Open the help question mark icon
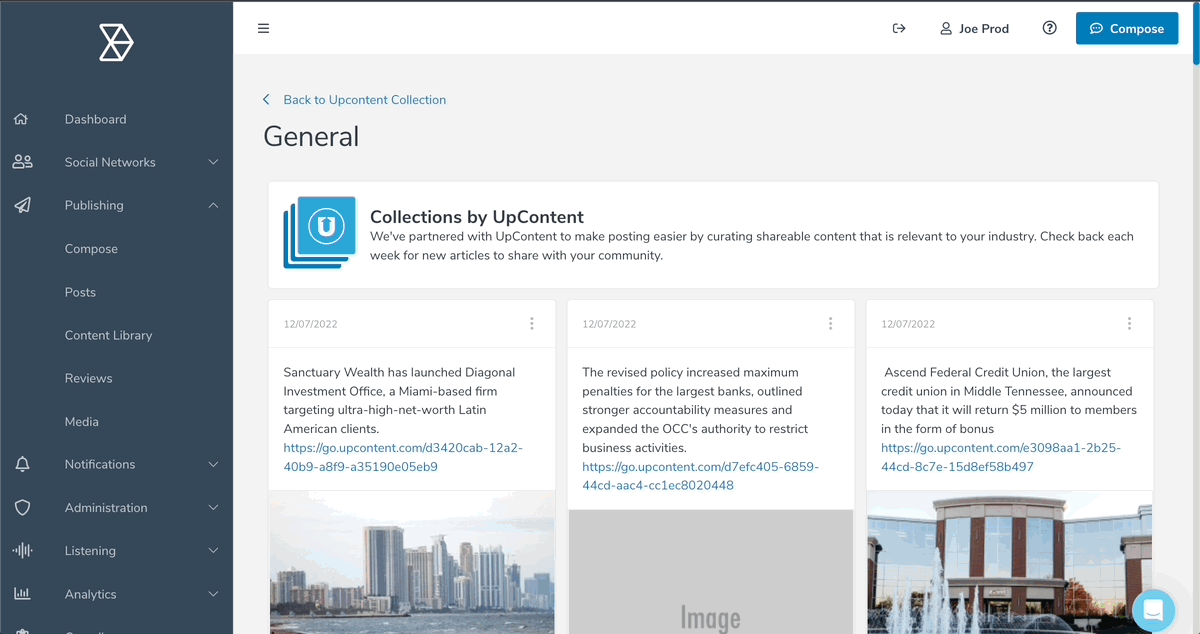The height and width of the screenshot is (634, 1200). tap(1049, 28)
